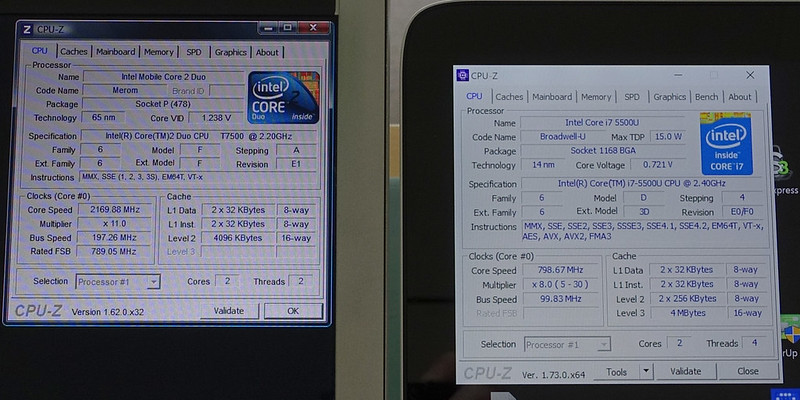Click the instructions list with AES, AVX, AVX2, FMA3
The image size is (800, 400).
coord(643,231)
